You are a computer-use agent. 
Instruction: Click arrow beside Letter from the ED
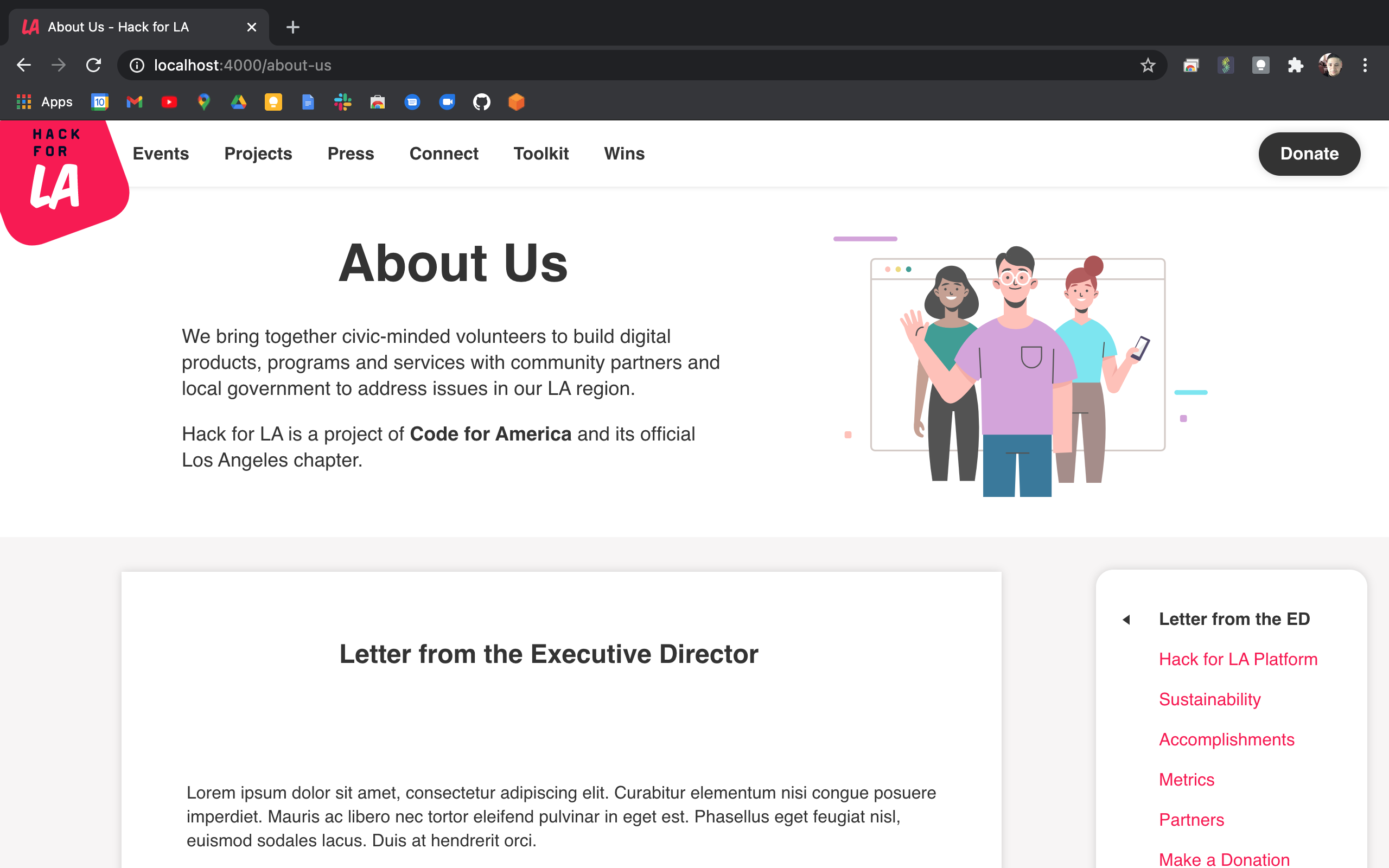pos(1126,620)
